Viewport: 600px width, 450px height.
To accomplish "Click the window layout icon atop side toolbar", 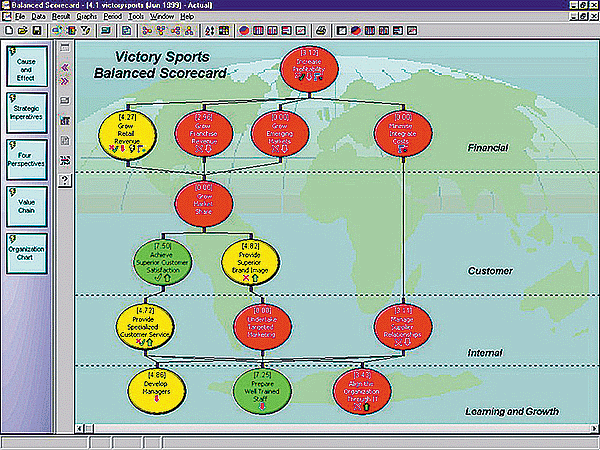I will point(65,48).
